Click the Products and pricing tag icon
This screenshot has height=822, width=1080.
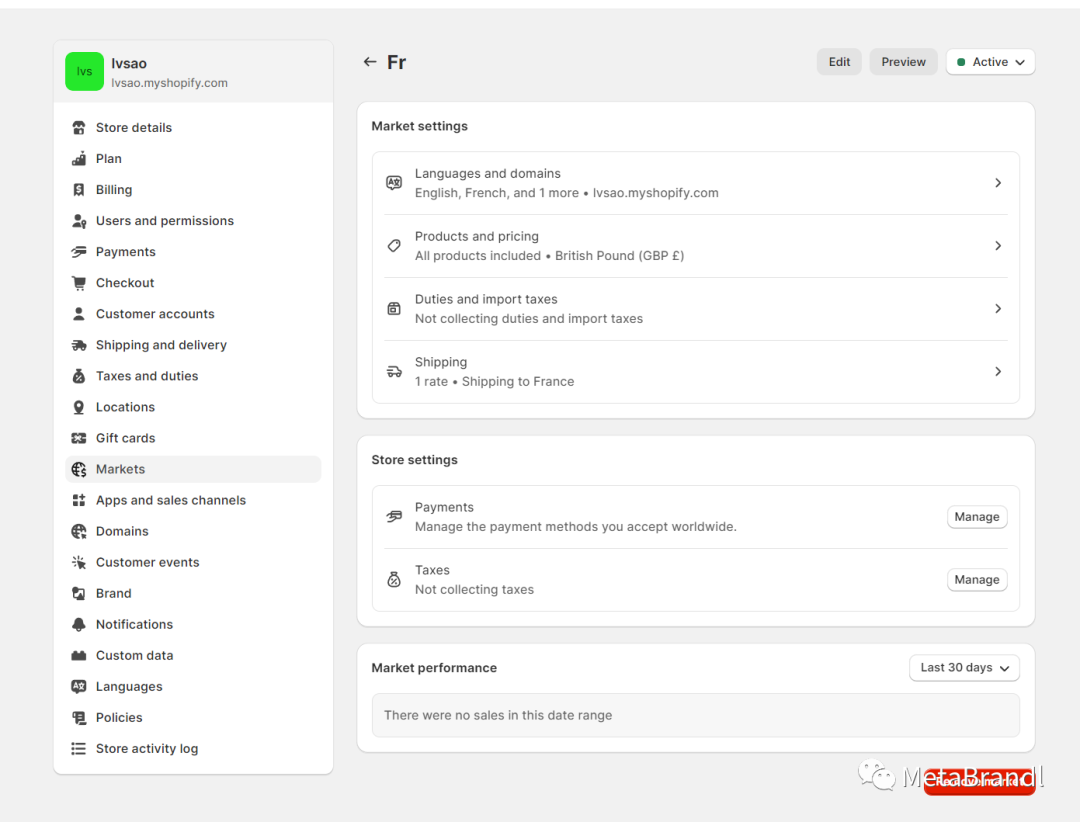394,245
